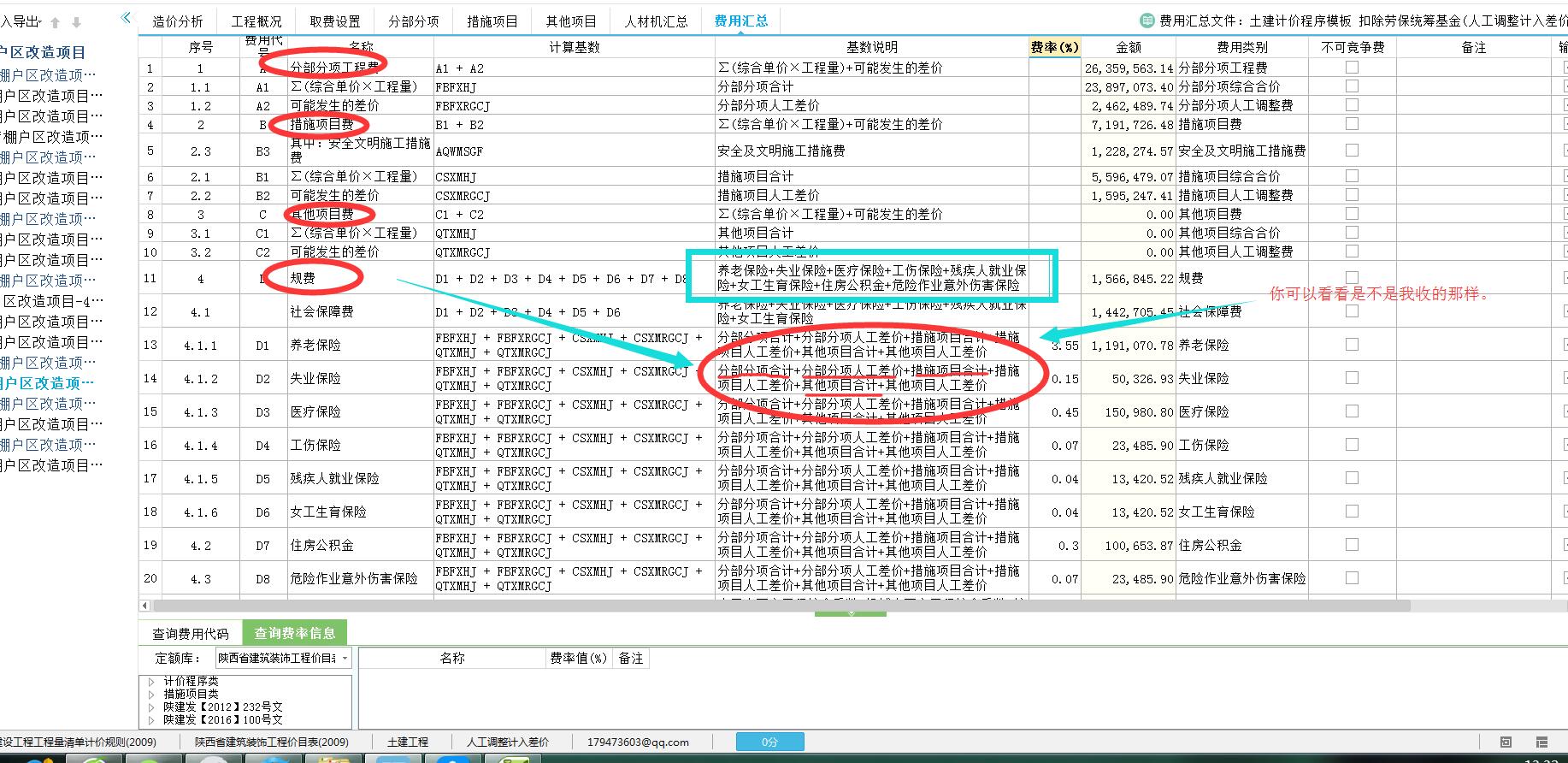Click the 费率值(%) header in the lower panel
1568x763 pixels.
coord(579,658)
